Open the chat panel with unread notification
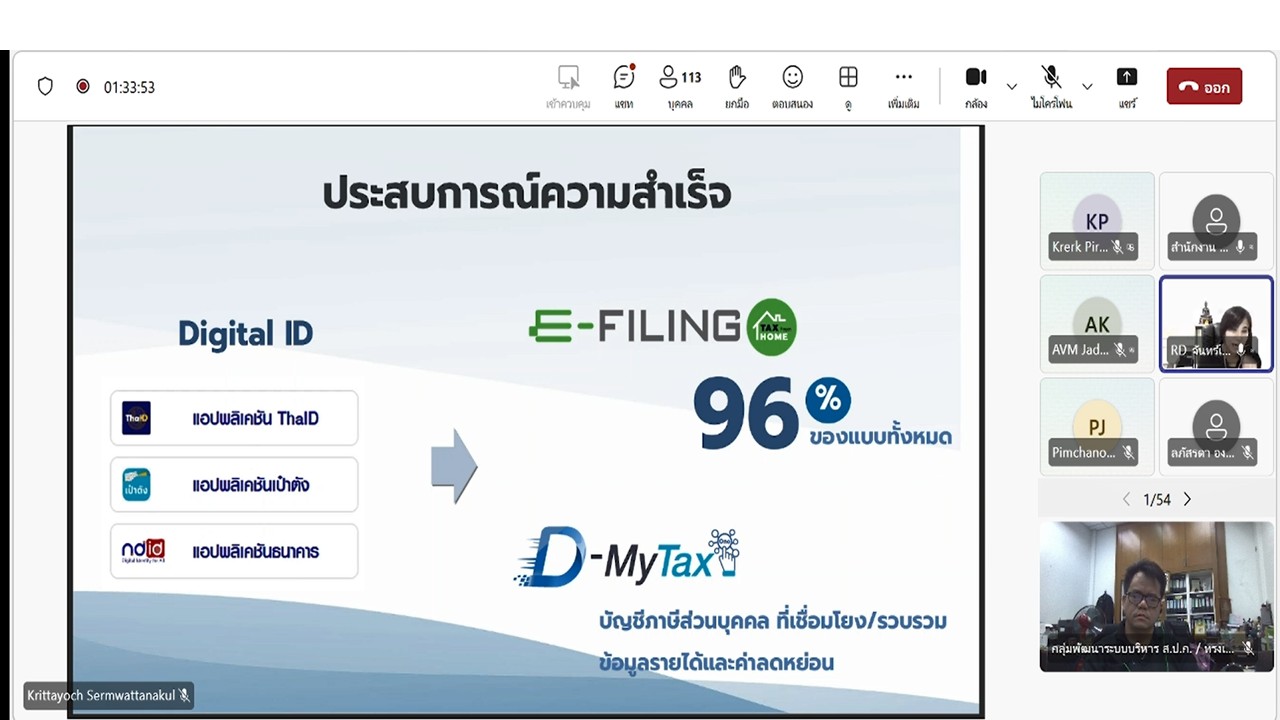 pyautogui.click(x=623, y=76)
